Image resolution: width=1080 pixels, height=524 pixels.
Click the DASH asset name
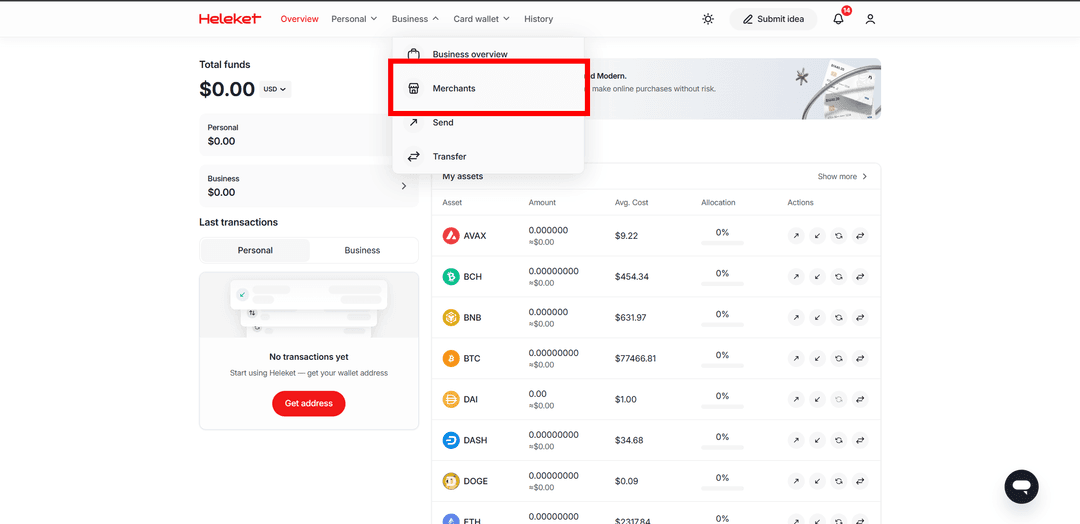pos(475,440)
